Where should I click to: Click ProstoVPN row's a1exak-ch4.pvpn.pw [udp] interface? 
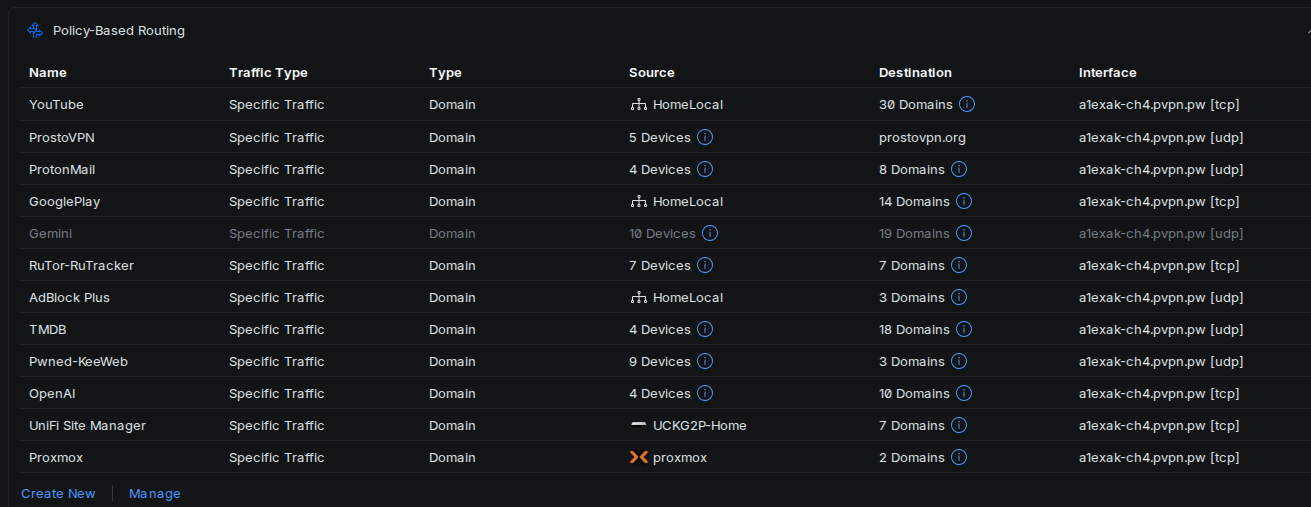pyautogui.click(x=1161, y=137)
